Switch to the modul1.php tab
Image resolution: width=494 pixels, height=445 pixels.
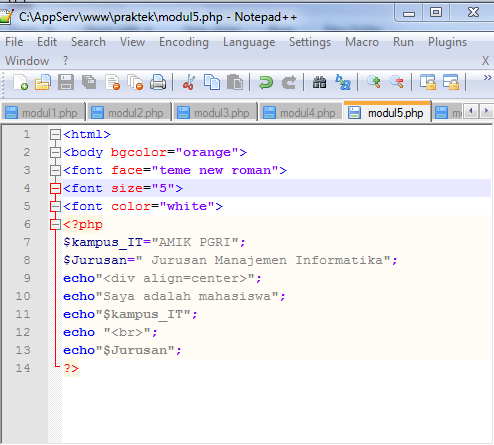tap(43, 113)
